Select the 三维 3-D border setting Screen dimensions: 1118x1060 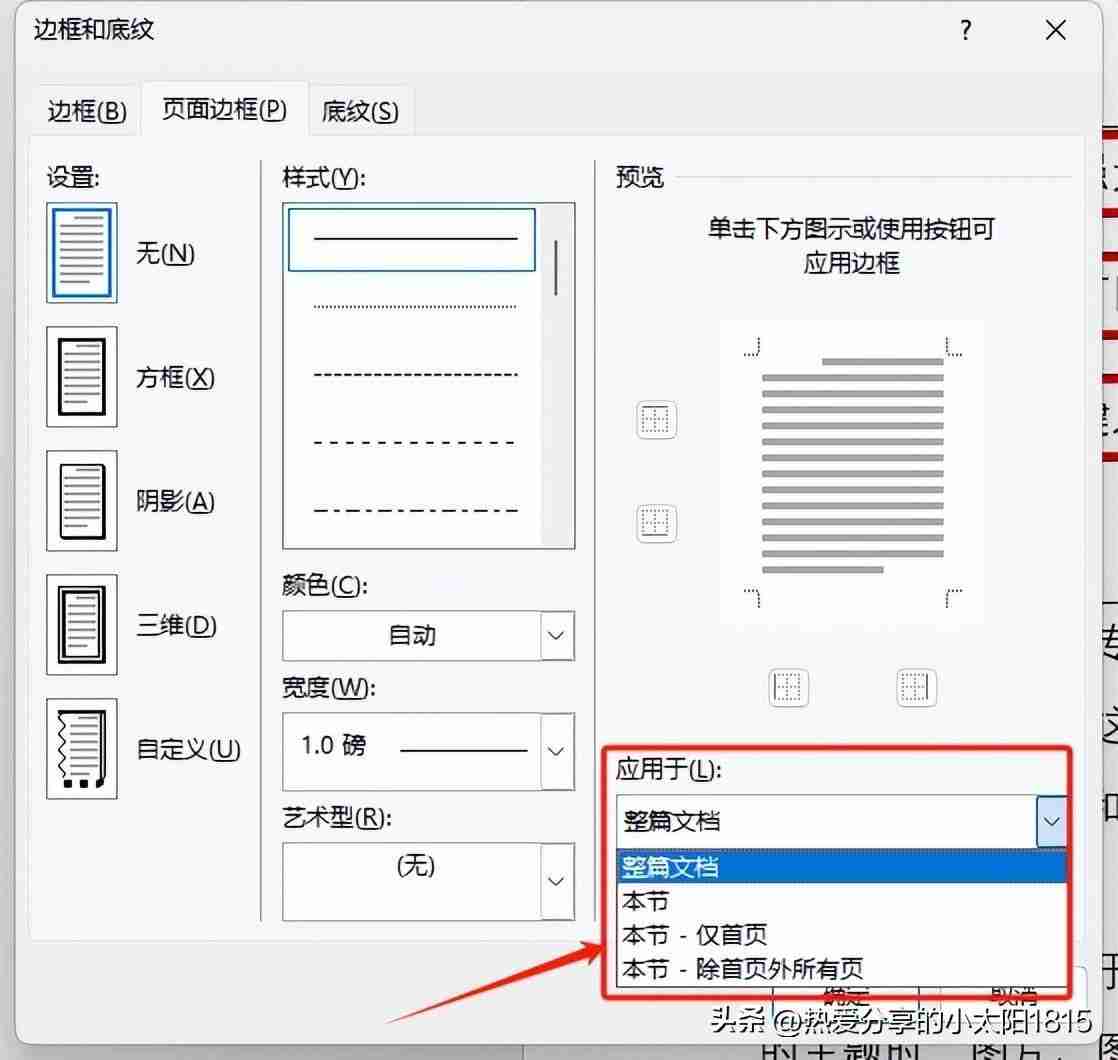point(81,625)
